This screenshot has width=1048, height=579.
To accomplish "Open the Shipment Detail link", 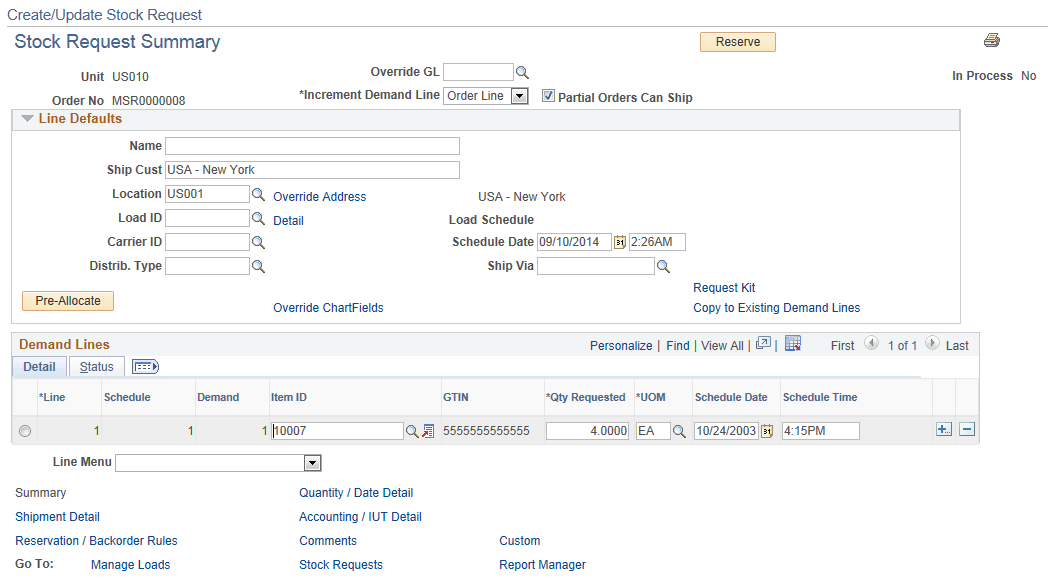I will coord(57,516).
